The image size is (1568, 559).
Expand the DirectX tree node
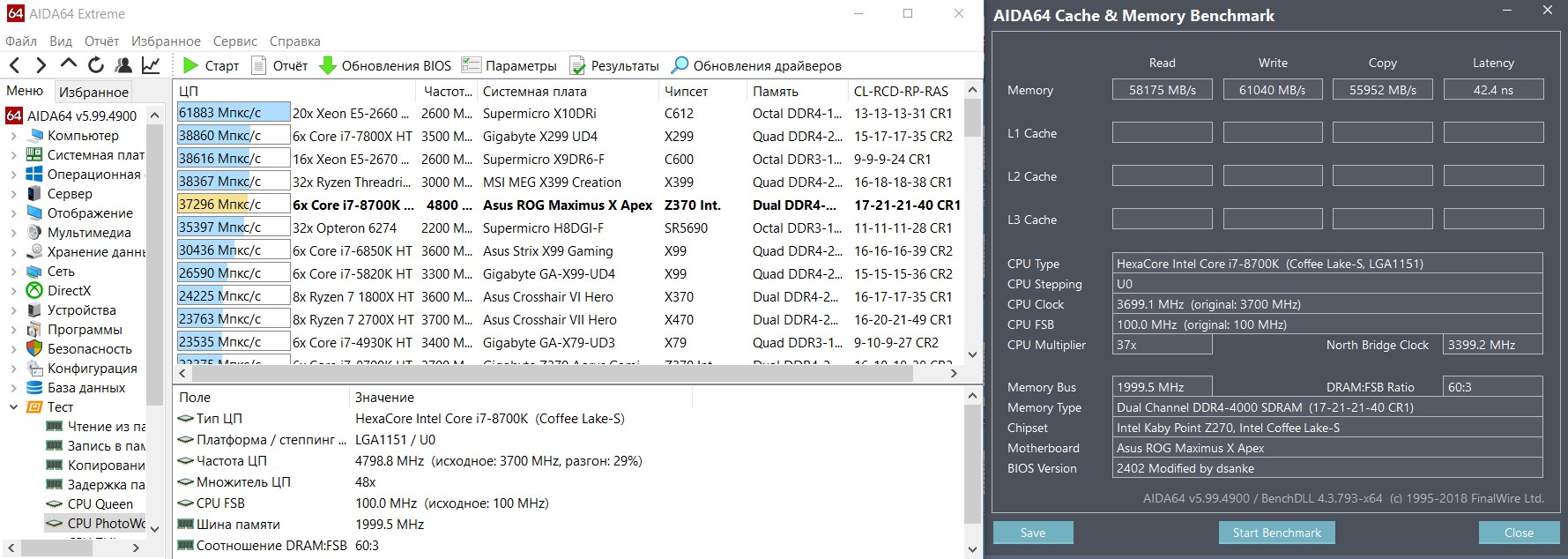click(x=13, y=291)
